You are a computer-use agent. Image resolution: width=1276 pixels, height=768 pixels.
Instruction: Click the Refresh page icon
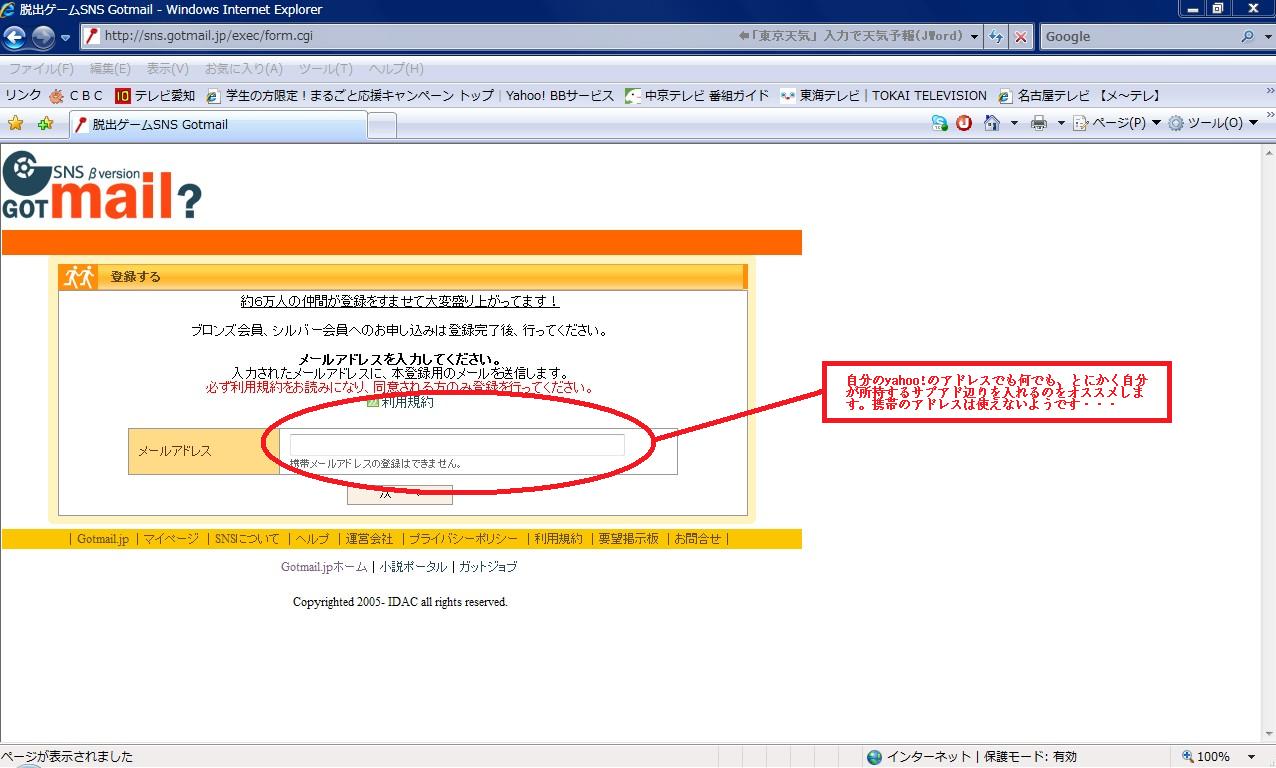point(995,37)
